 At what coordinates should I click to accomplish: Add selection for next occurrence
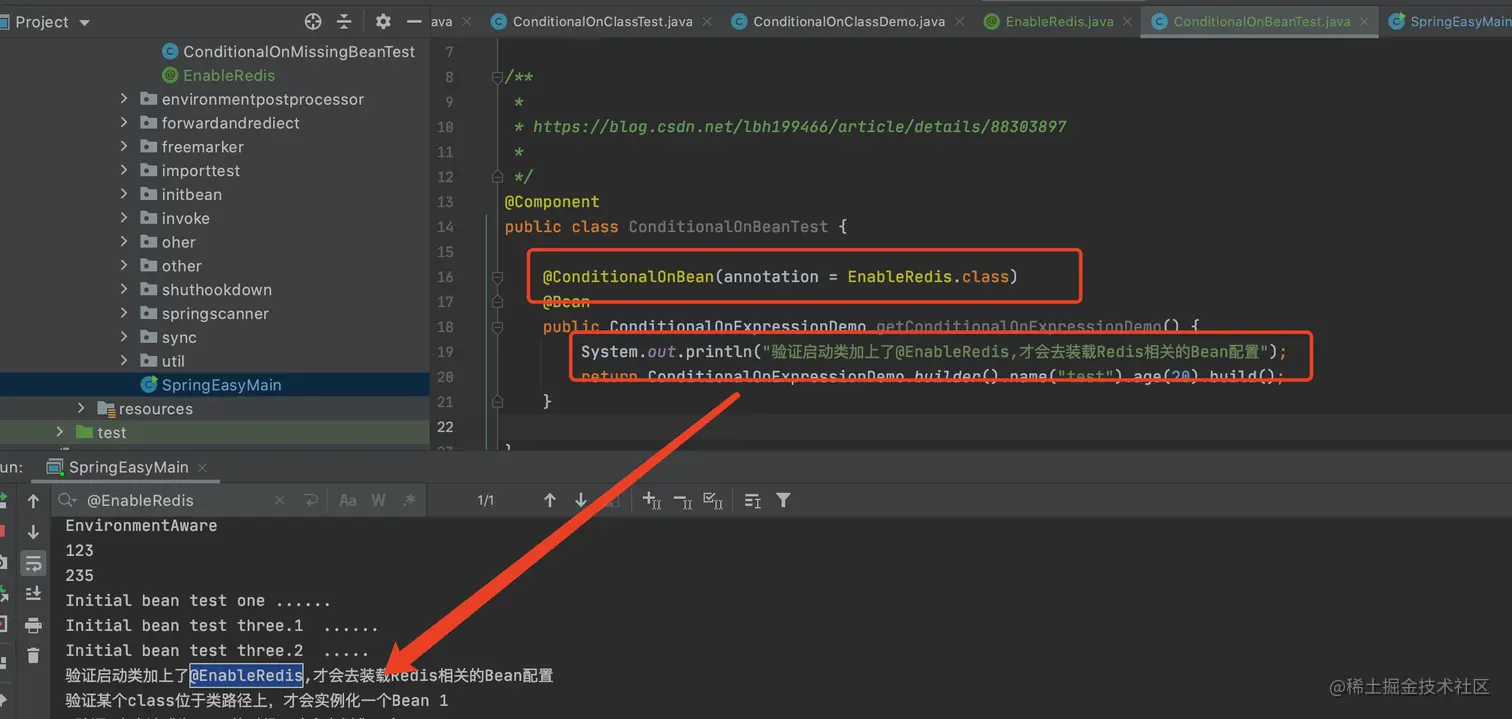pyautogui.click(x=651, y=500)
